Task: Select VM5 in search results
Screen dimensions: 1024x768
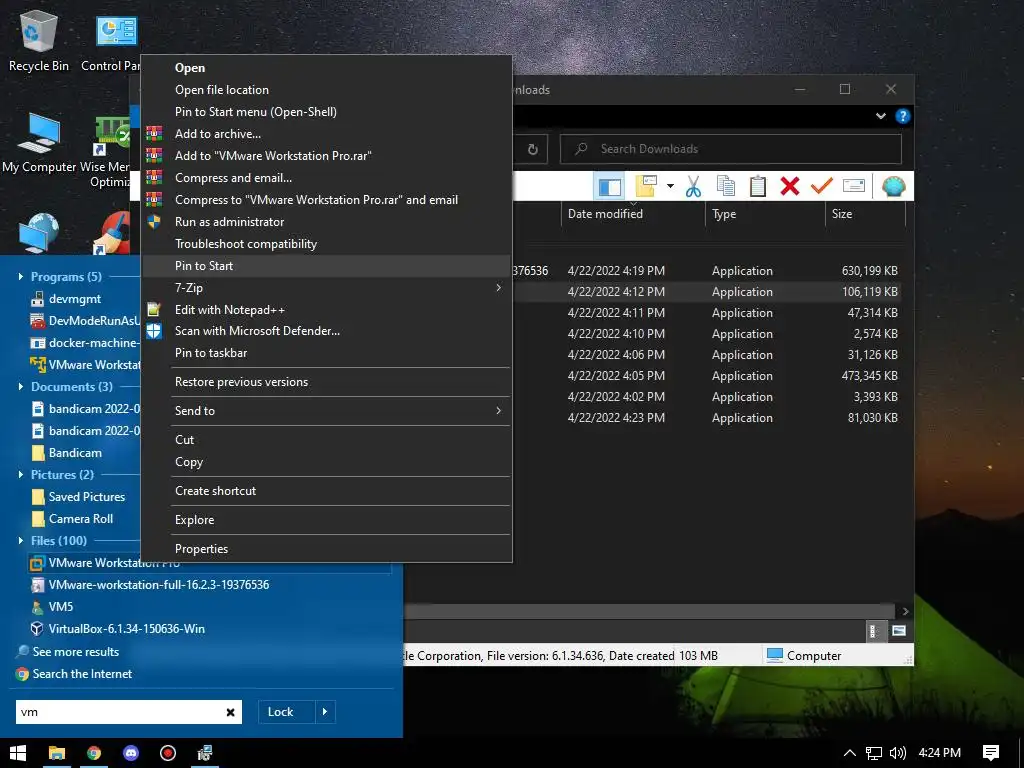Action: coord(61,607)
